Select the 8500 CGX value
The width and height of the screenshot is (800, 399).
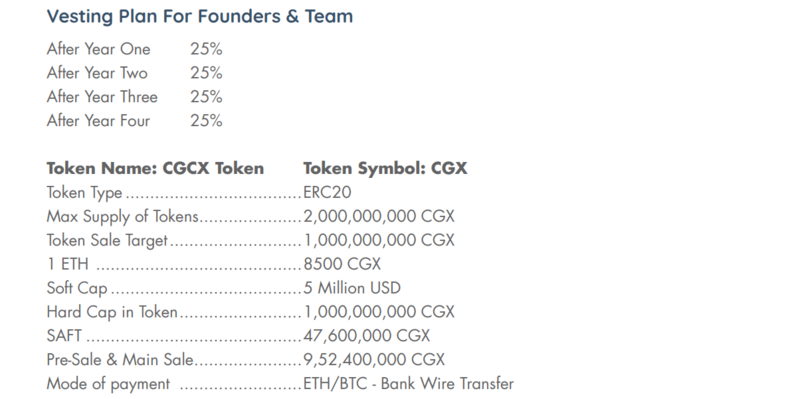tap(342, 264)
